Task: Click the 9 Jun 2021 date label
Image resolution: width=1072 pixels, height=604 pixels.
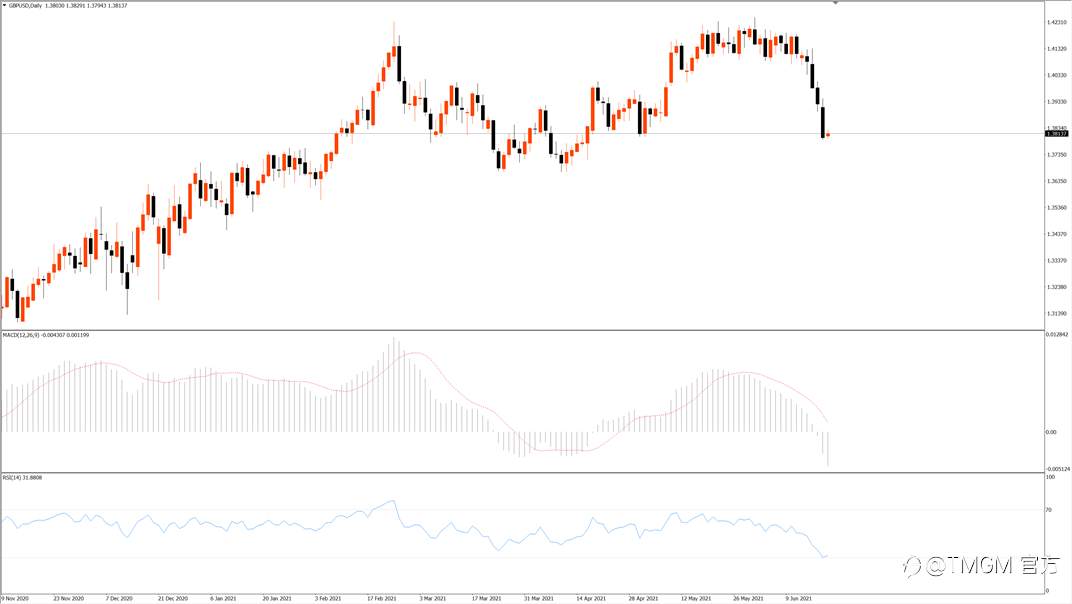Action: coord(799,599)
